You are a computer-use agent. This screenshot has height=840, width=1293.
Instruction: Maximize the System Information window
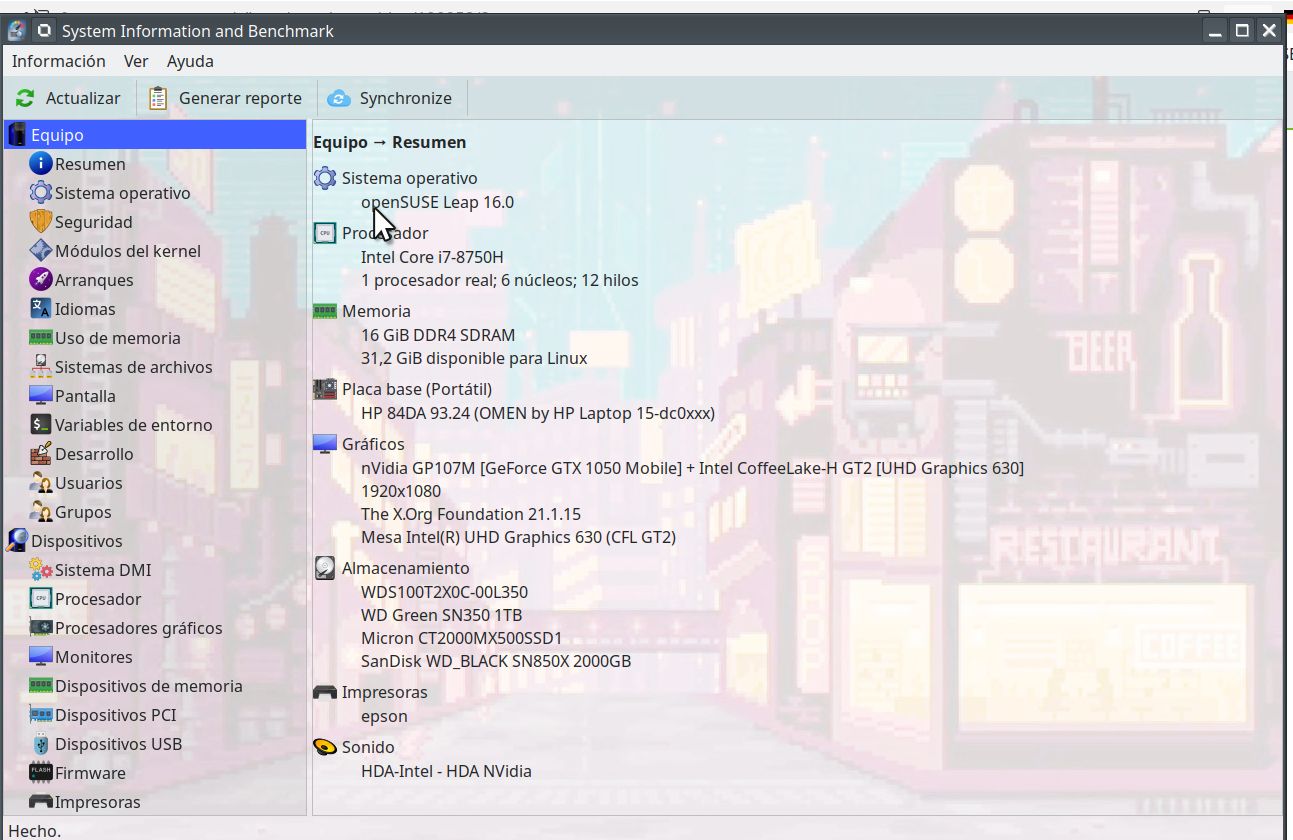[x=1242, y=30]
